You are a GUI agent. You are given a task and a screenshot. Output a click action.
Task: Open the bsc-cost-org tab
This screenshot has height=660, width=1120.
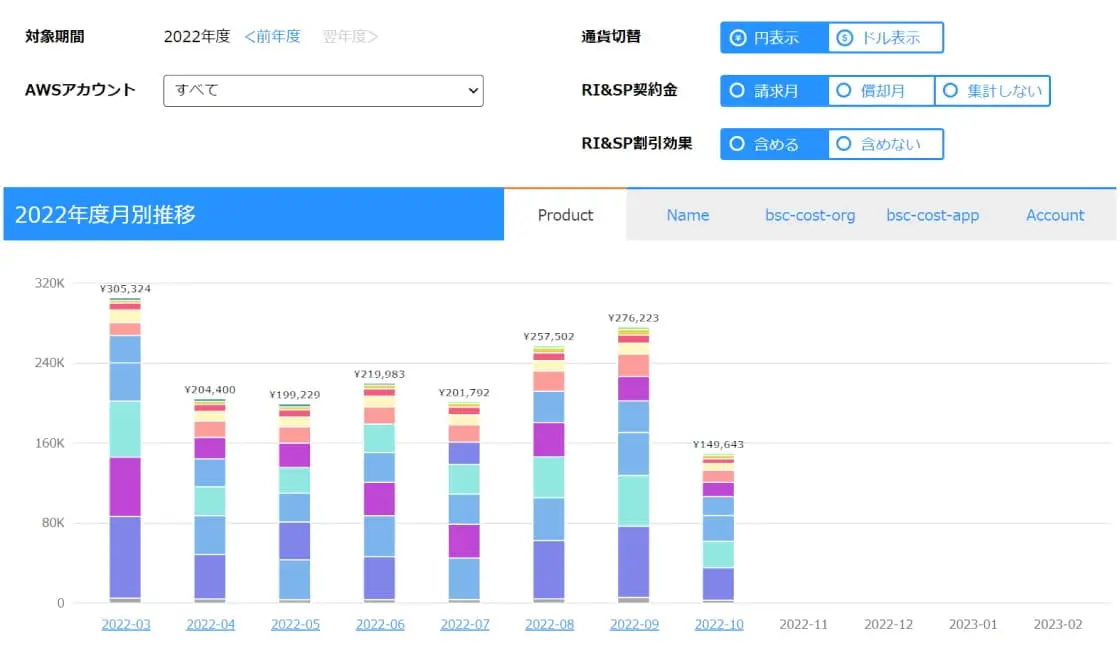coord(810,215)
